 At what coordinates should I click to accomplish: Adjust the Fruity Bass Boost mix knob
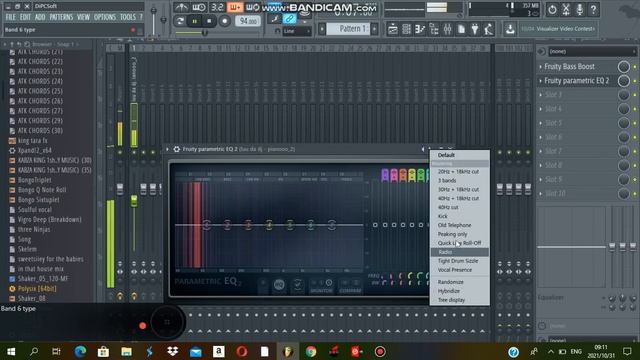tap(623, 67)
